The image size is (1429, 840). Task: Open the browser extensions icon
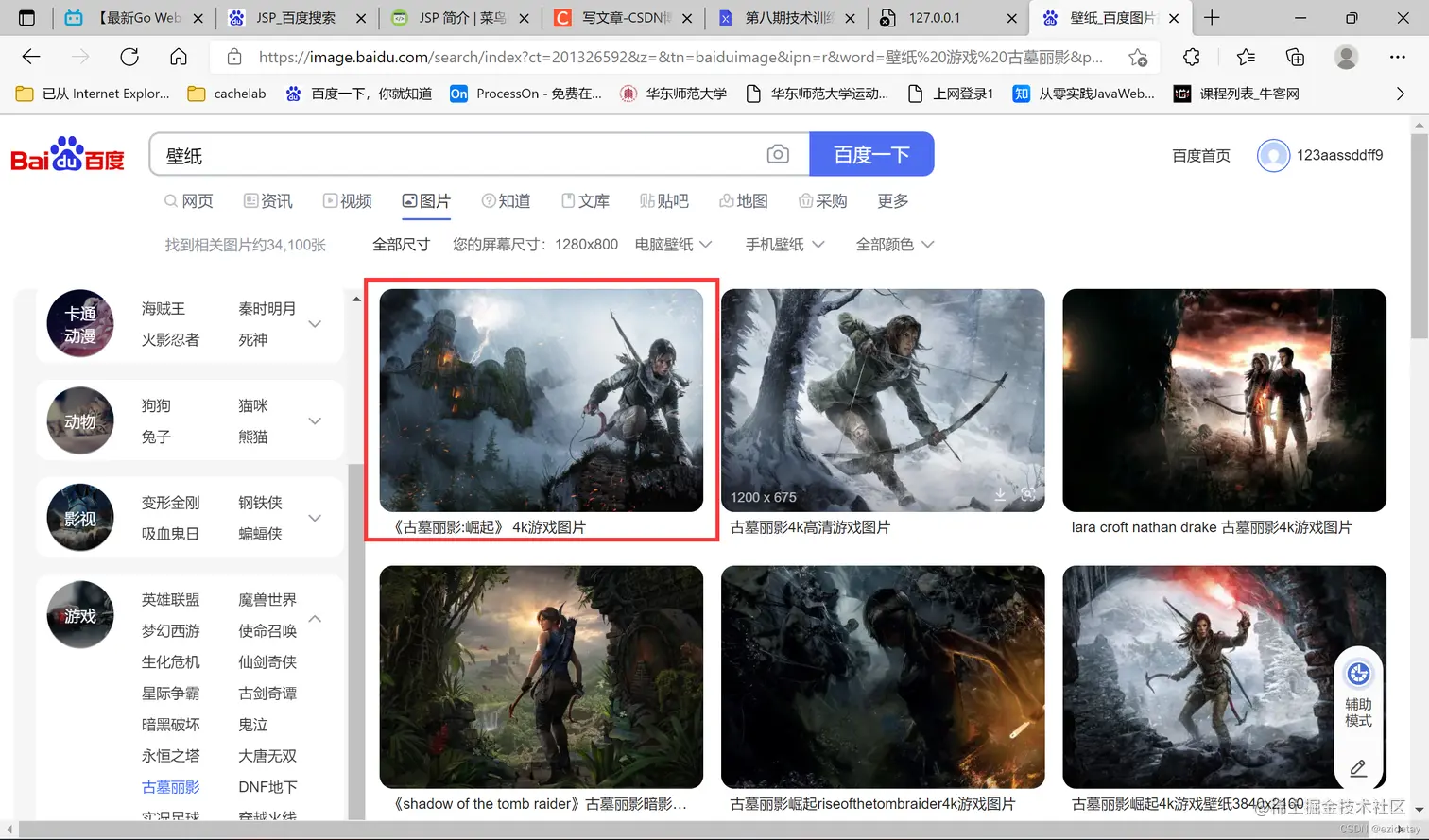pyautogui.click(x=1192, y=57)
